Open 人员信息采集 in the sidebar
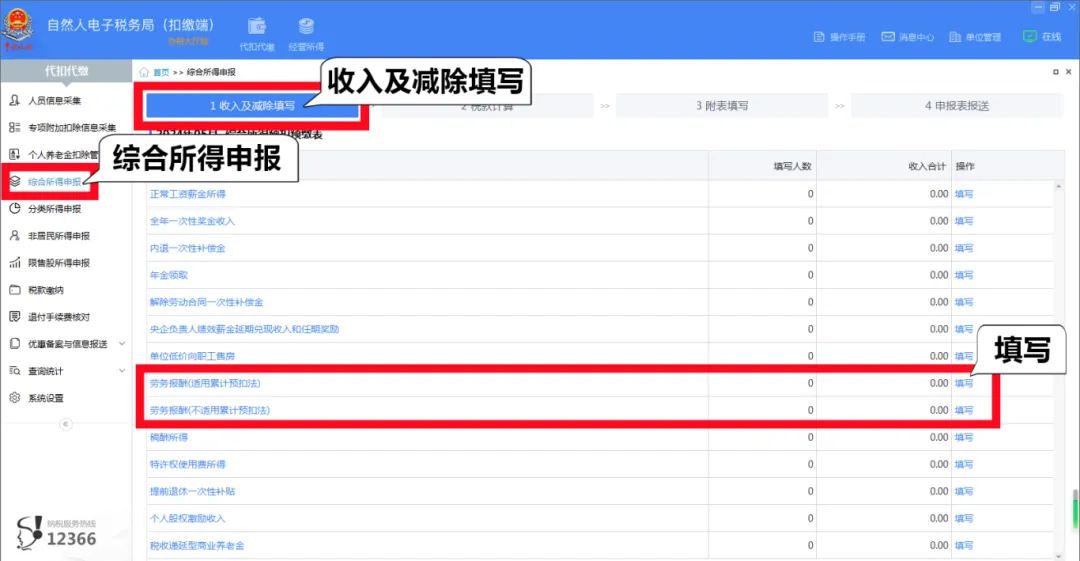The image size is (1080, 561). point(55,101)
